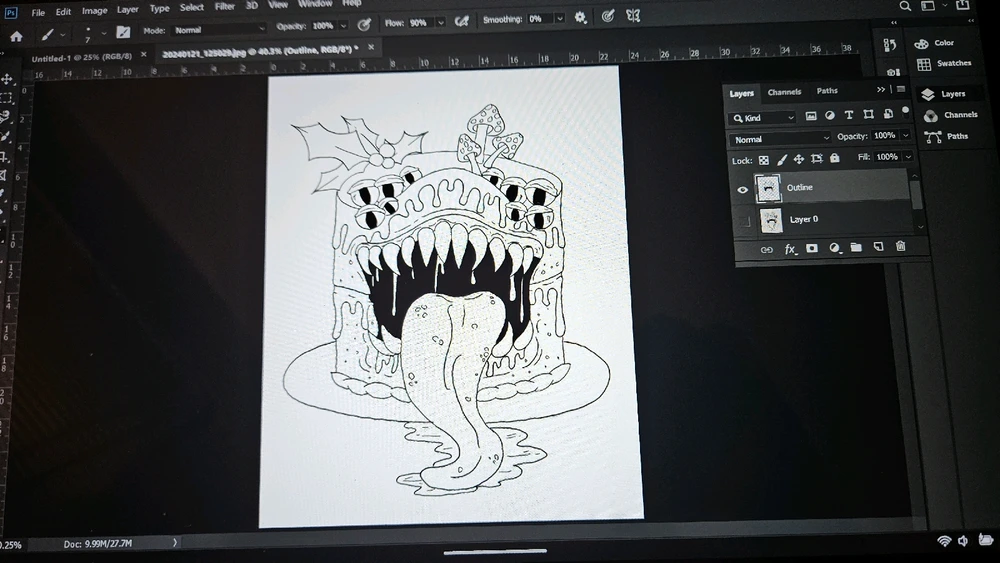Select the Lasso tool
This screenshot has width=1000, height=563.
click(x=6, y=116)
